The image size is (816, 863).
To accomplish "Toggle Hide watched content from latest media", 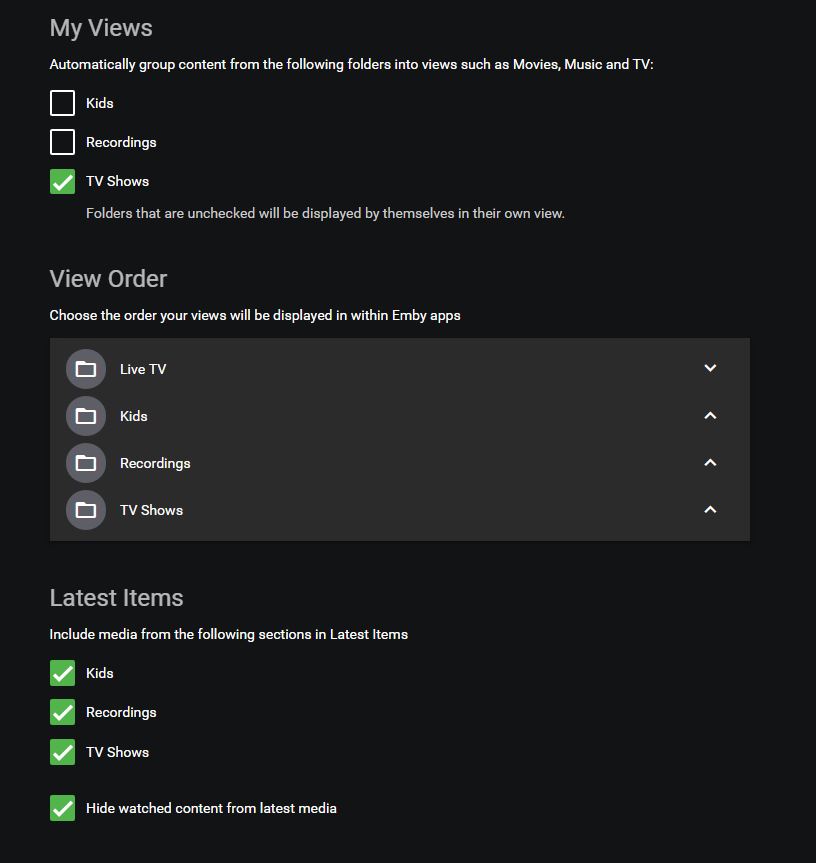I will click(x=62, y=808).
